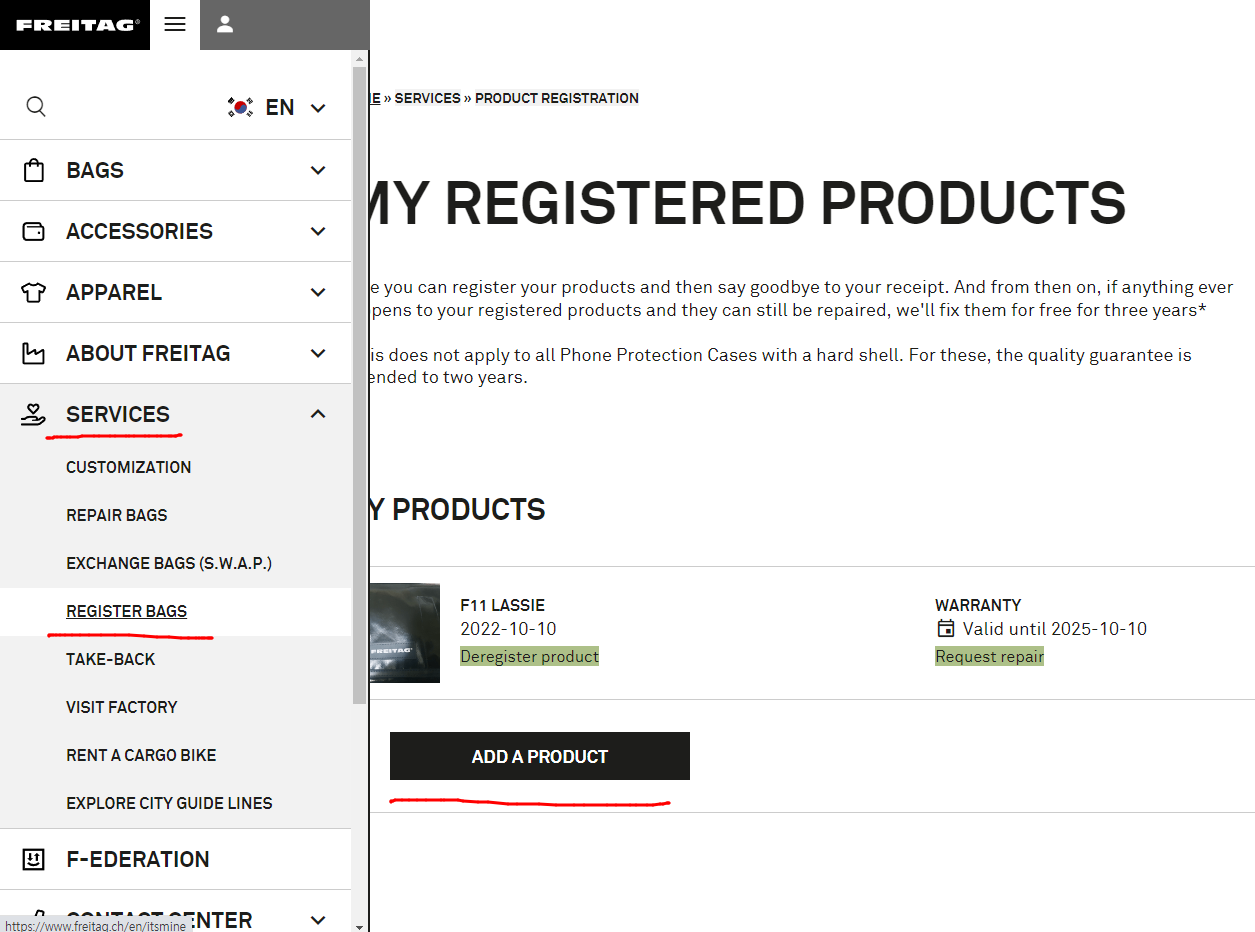Open EXPLORE CITY GUIDE LINES link
Viewport: 1255px width, 932px height.
coord(169,803)
